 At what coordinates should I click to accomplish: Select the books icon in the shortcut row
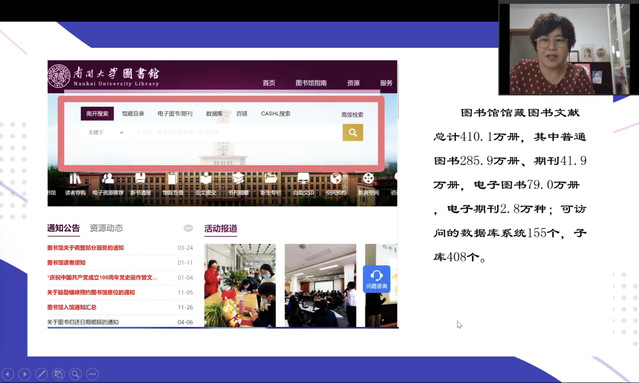point(75,178)
